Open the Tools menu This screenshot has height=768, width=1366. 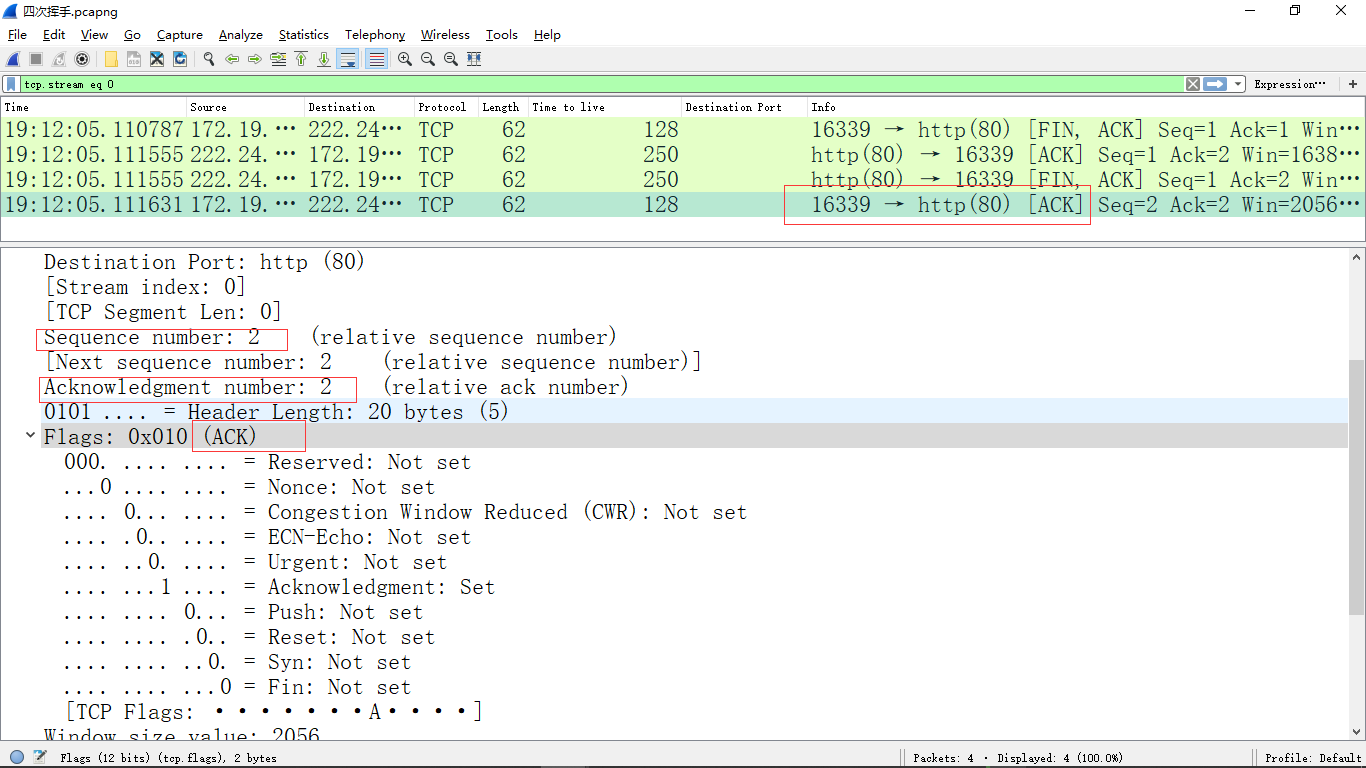pyautogui.click(x=502, y=34)
